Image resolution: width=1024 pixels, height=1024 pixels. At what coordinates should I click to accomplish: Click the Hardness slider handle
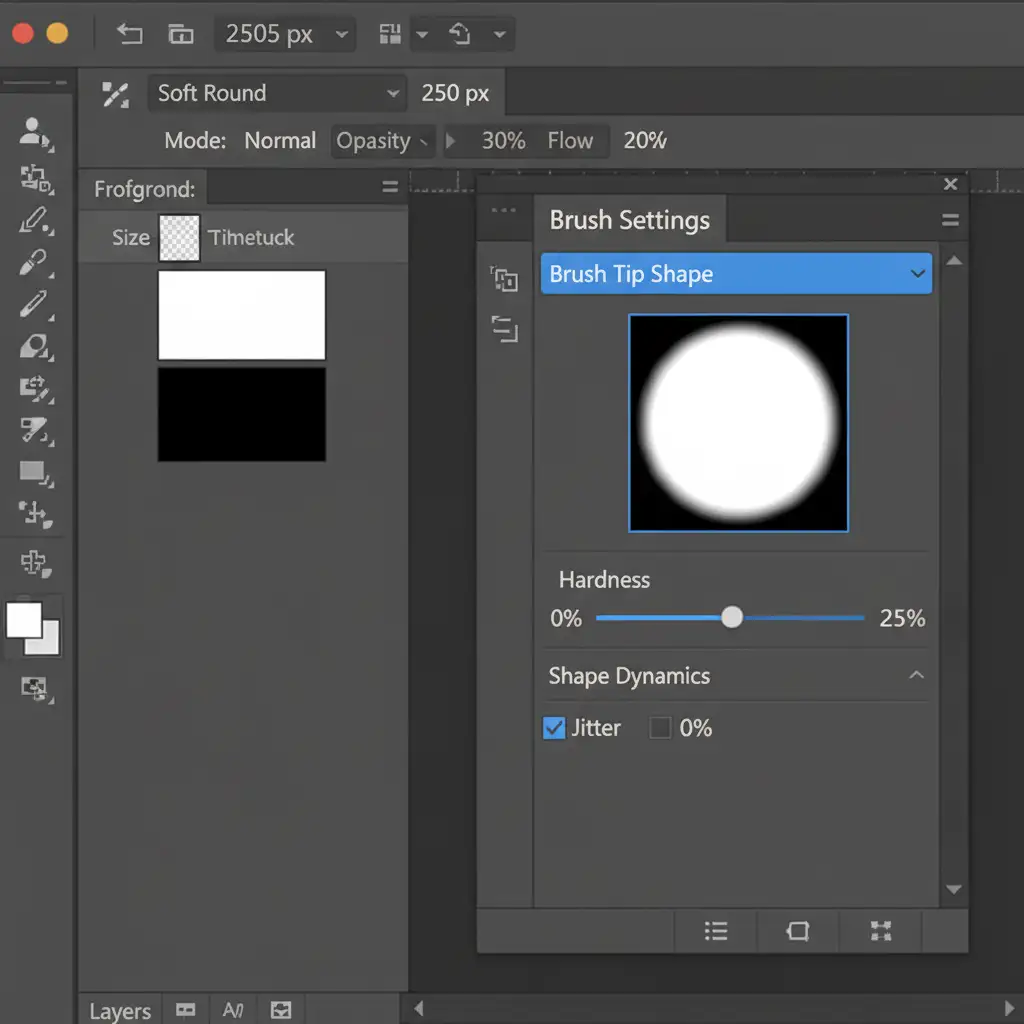(x=732, y=618)
